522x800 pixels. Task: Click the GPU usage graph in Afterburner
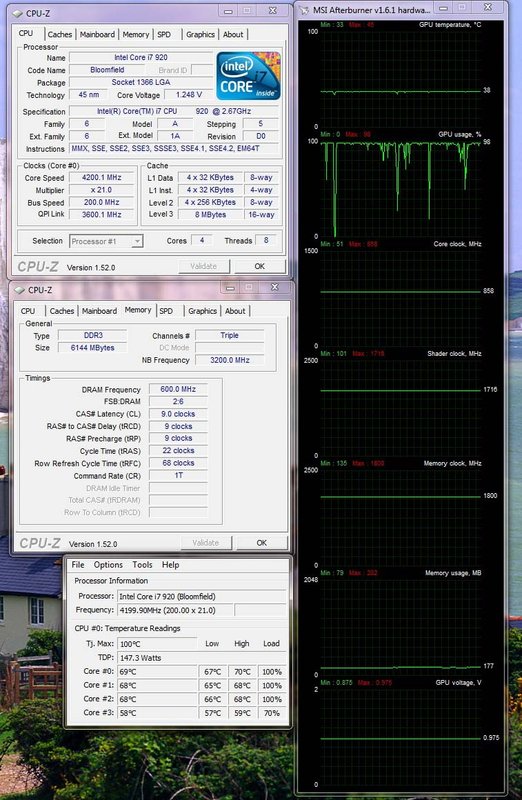401,189
